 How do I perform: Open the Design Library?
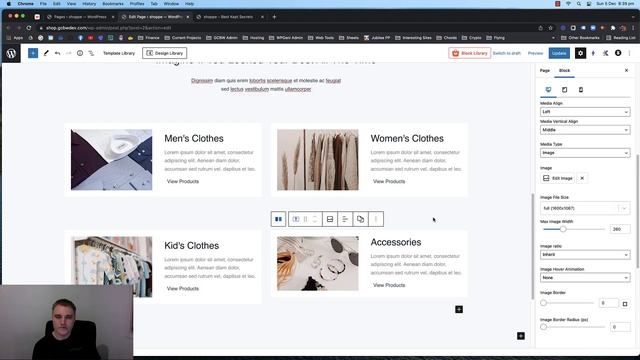164,53
